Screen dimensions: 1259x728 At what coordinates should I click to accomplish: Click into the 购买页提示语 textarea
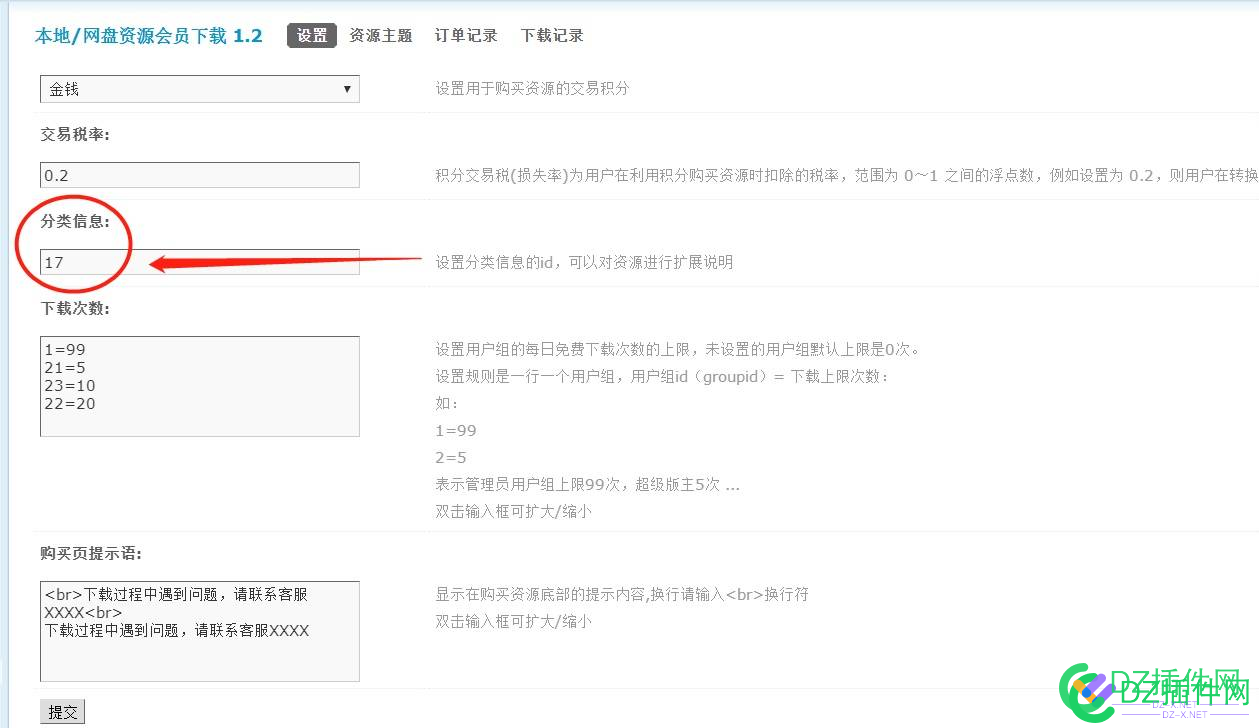(200, 632)
